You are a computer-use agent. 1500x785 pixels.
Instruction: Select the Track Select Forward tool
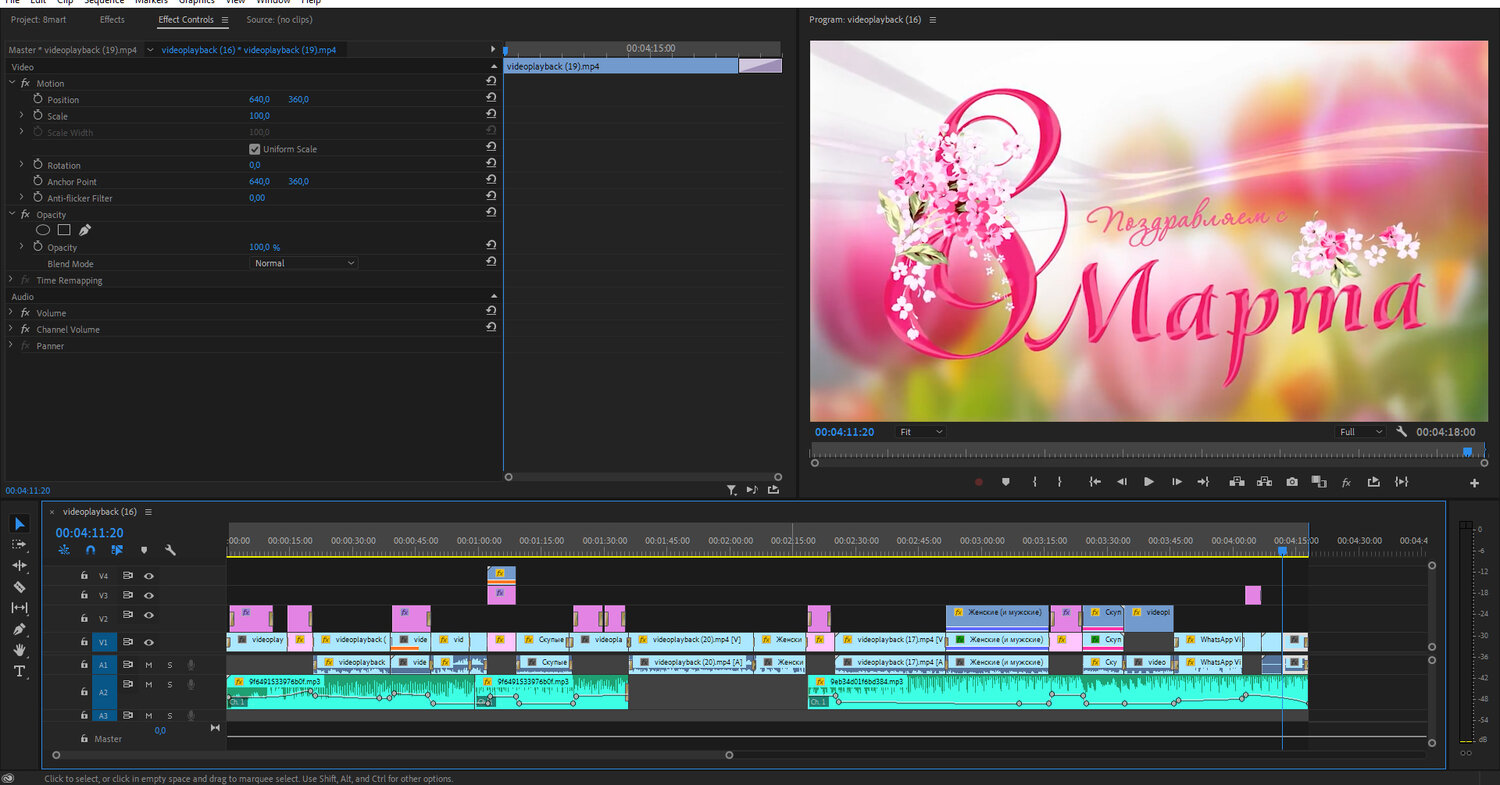click(x=20, y=545)
